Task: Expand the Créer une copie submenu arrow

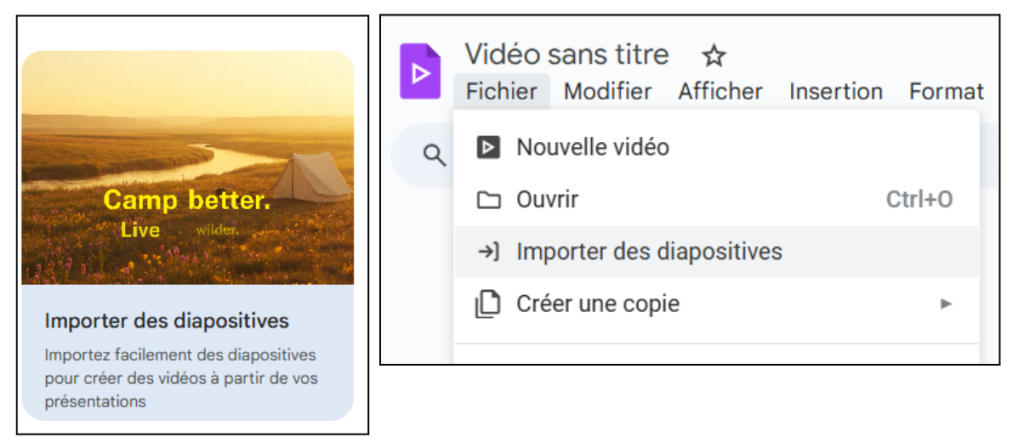Action: [x=946, y=304]
